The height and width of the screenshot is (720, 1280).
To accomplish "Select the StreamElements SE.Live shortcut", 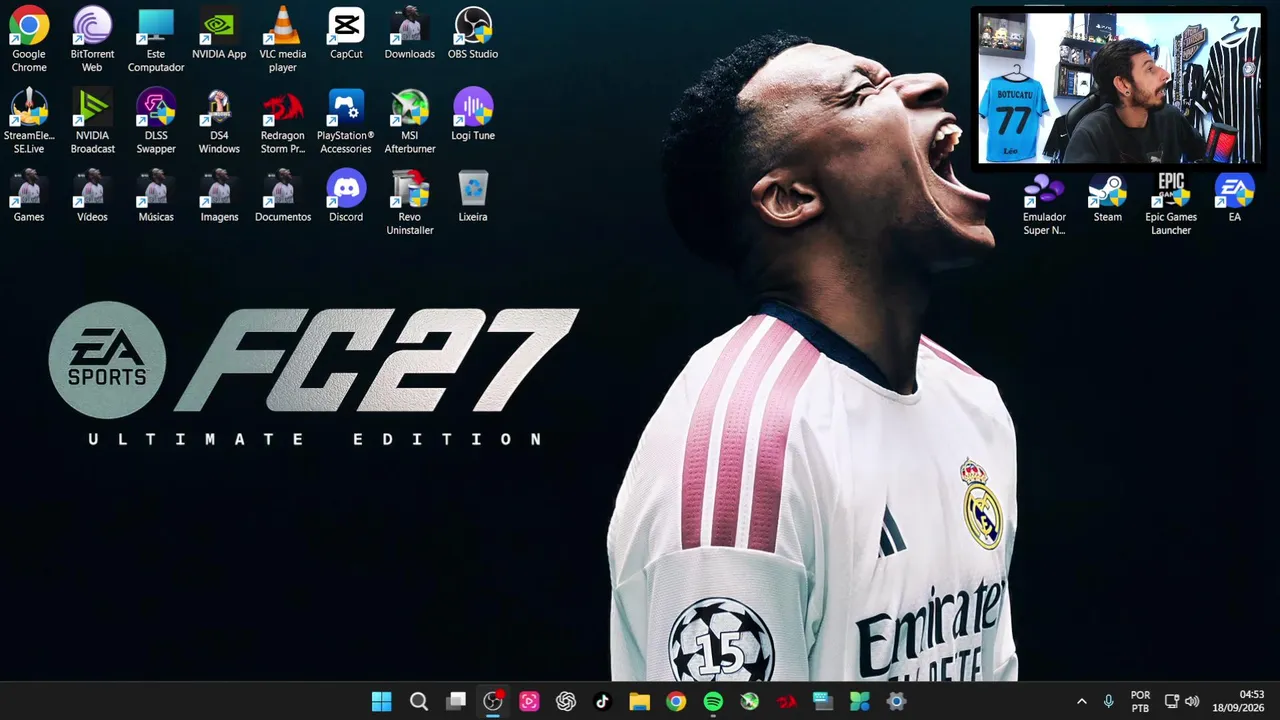I will (x=29, y=121).
